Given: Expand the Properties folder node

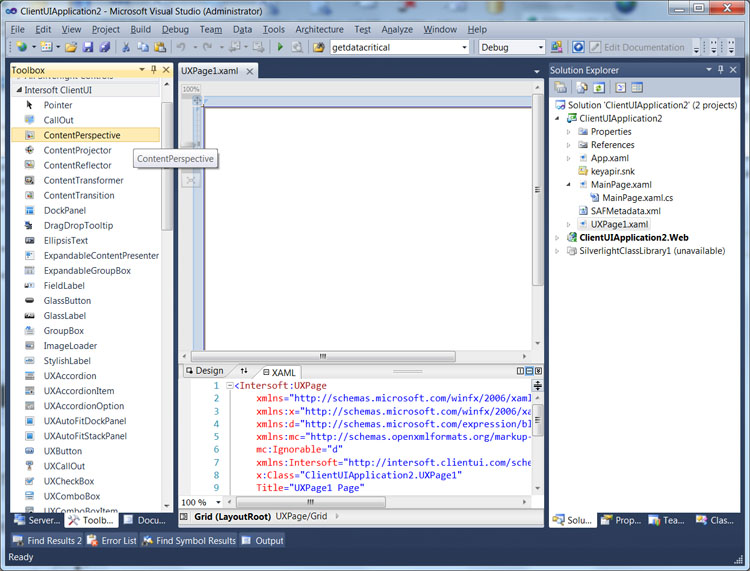Looking at the screenshot, I should pos(569,132).
